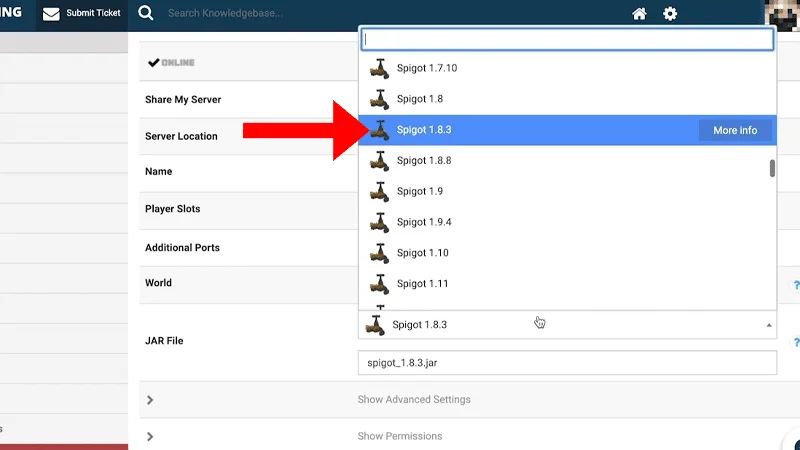Click the user avatar in top corner

pyautogui.click(x=781, y=15)
